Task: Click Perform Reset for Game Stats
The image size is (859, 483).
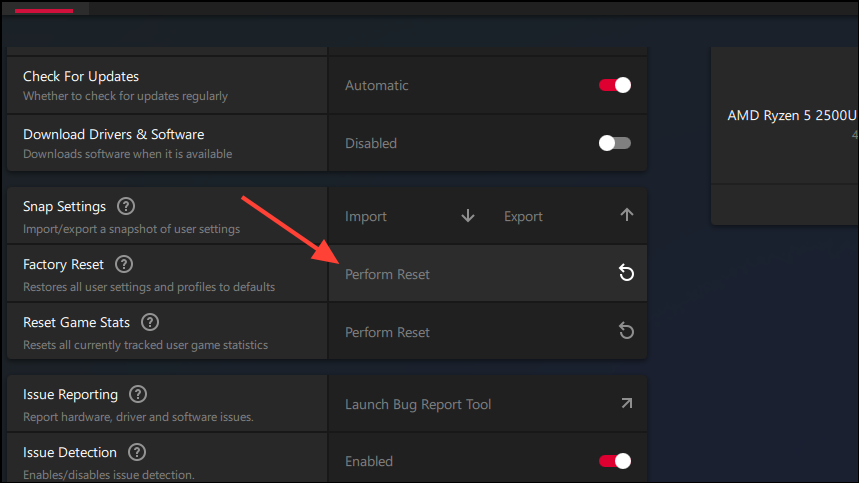Action: click(x=387, y=332)
